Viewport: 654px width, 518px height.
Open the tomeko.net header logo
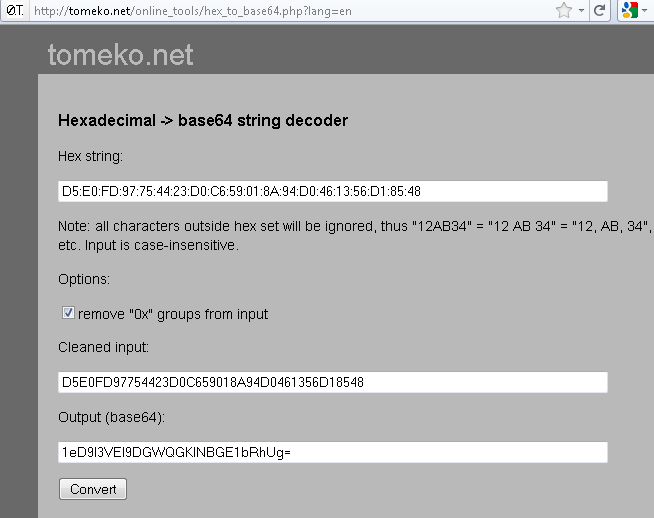click(x=121, y=55)
